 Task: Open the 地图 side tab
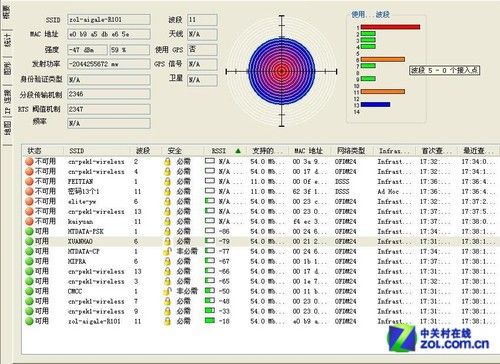click(7, 128)
